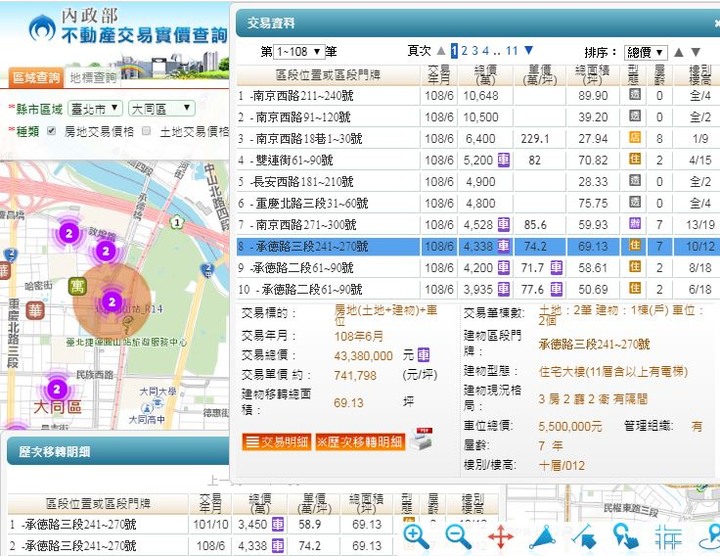Click 單價 column header in 交易資料 table
The width and height of the screenshot is (720, 556).
click(540, 75)
